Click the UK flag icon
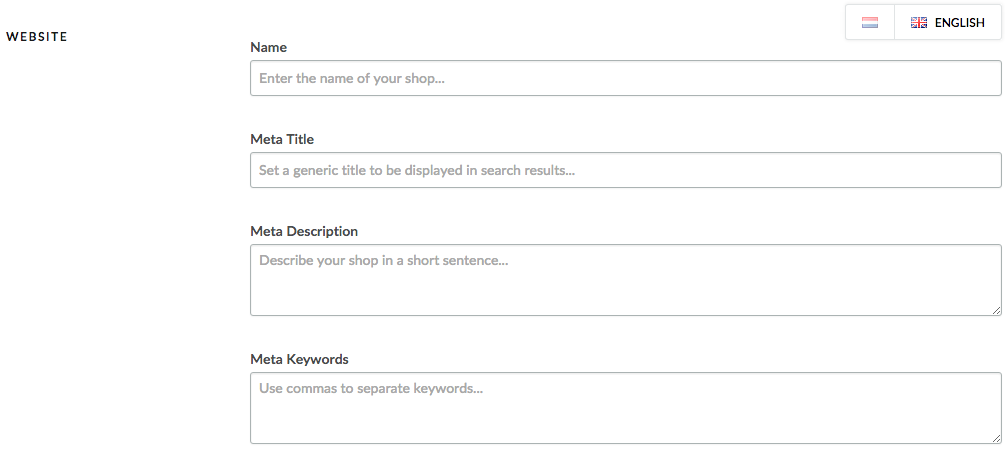1005x449 pixels. coord(918,22)
